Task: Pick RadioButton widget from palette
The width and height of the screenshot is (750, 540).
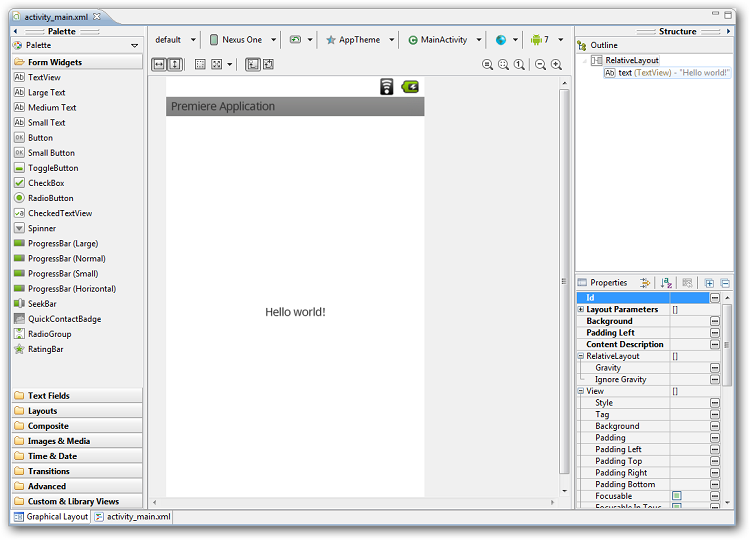Action: point(50,198)
